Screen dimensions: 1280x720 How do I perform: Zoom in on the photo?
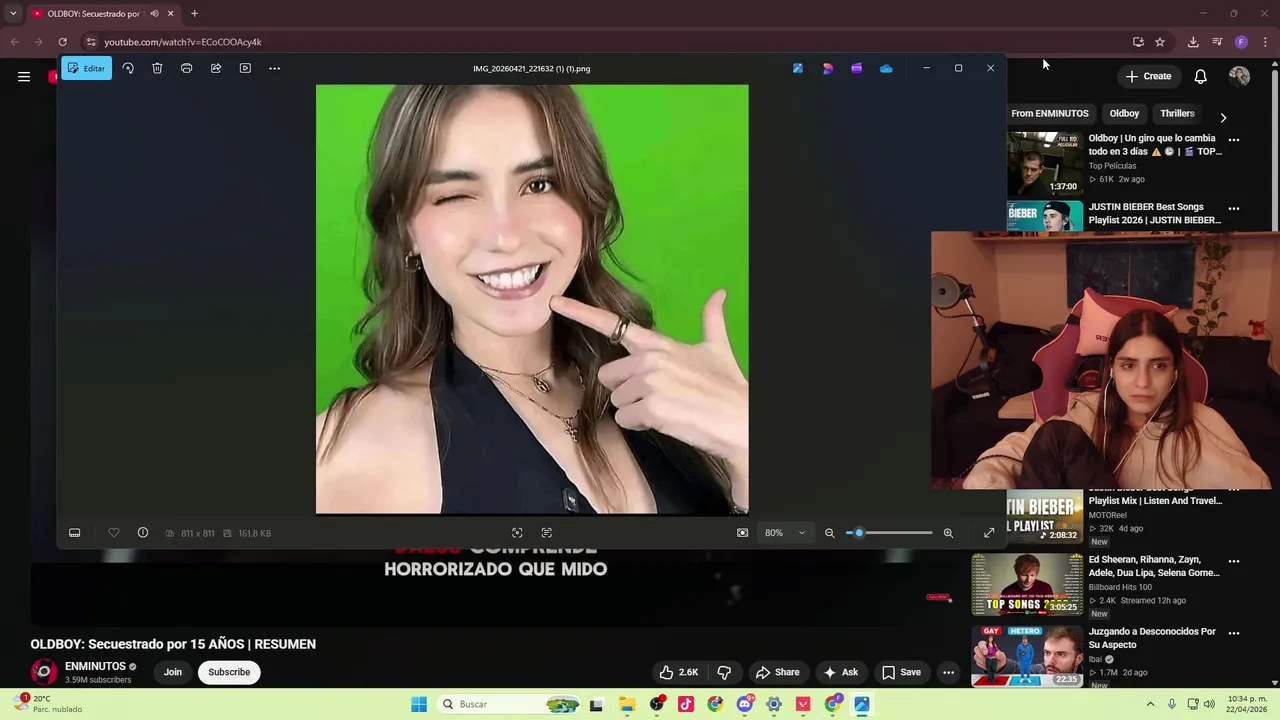pyautogui.click(x=948, y=533)
